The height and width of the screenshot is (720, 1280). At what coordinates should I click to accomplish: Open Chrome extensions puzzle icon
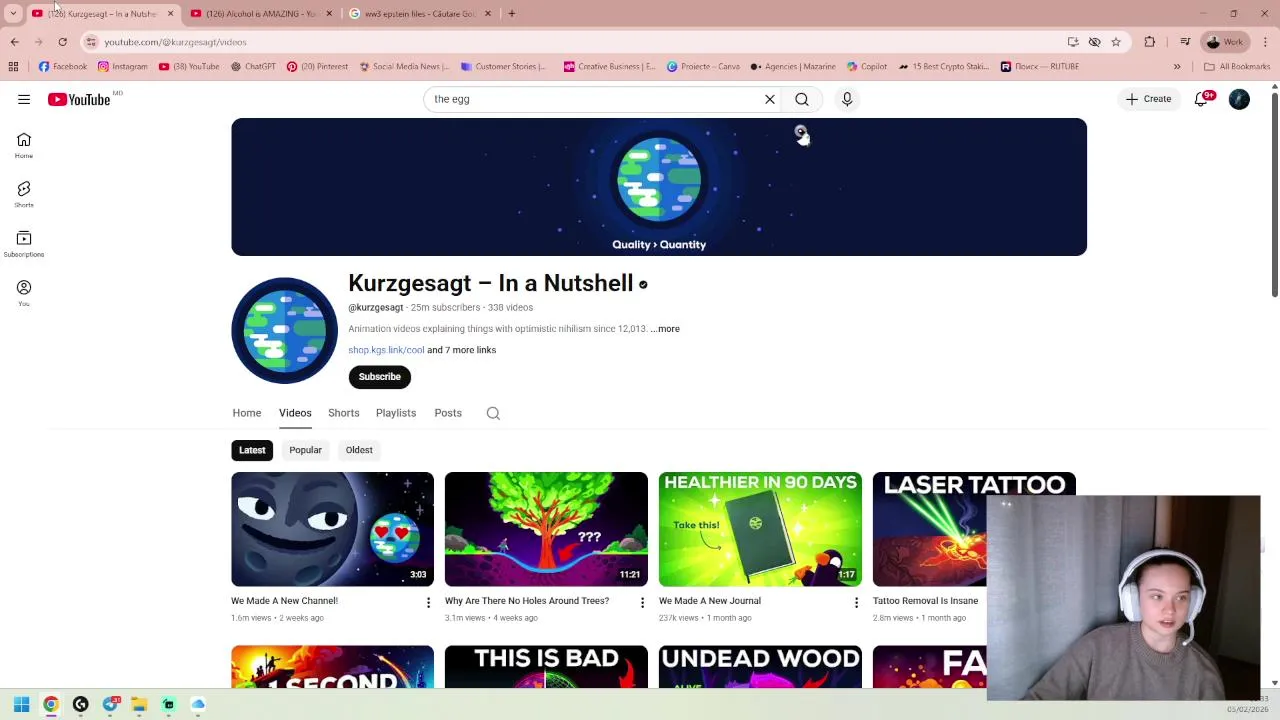(x=1149, y=42)
